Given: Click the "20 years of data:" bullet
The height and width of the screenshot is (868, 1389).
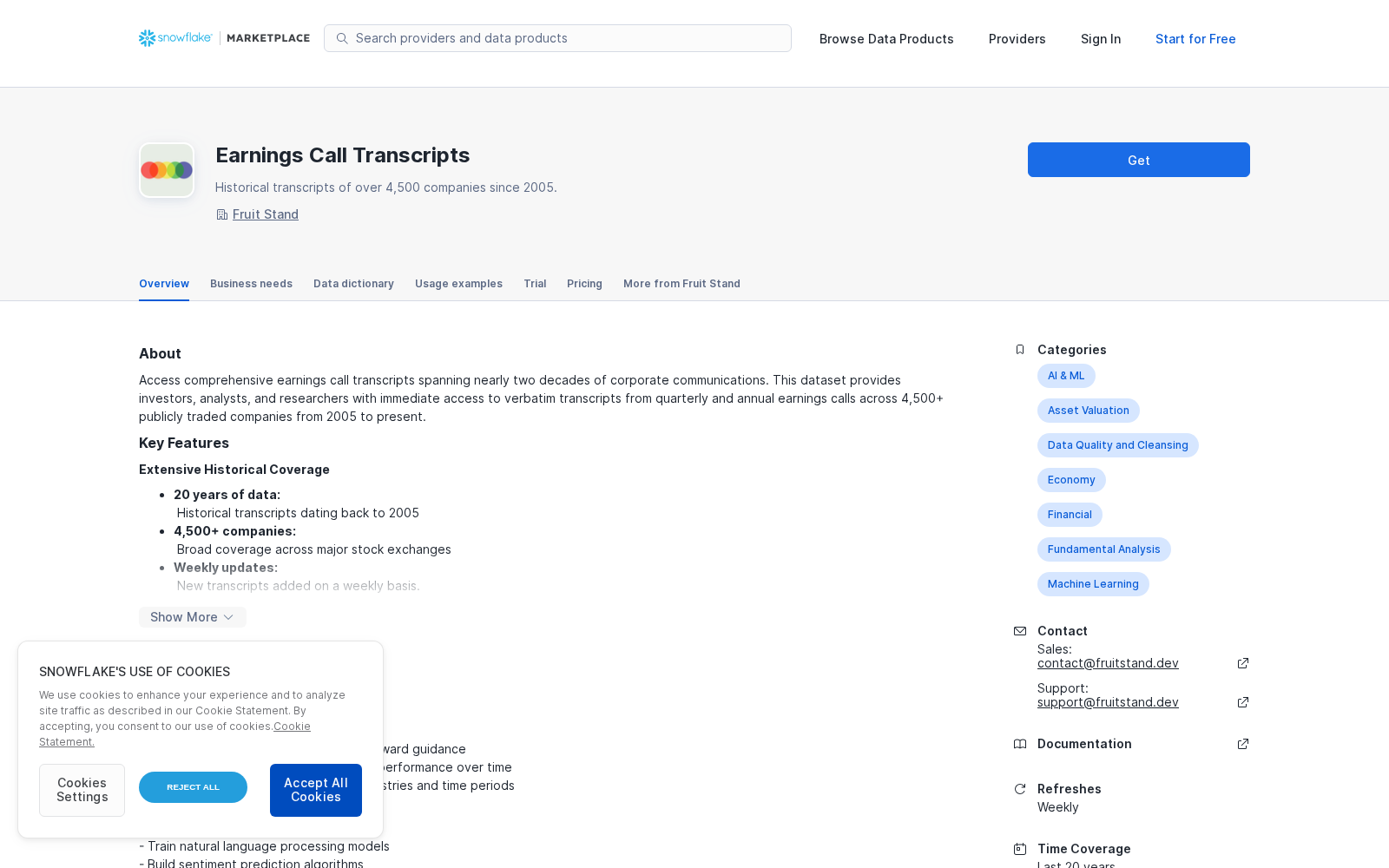Looking at the screenshot, I should tap(227, 495).
